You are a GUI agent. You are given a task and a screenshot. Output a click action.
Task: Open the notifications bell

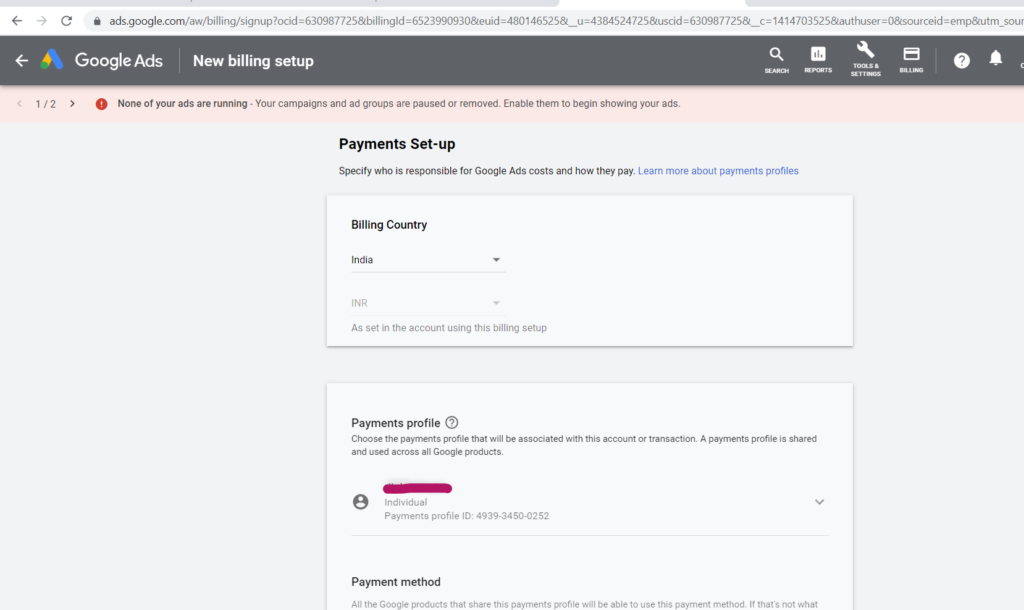(x=995, y=59)
